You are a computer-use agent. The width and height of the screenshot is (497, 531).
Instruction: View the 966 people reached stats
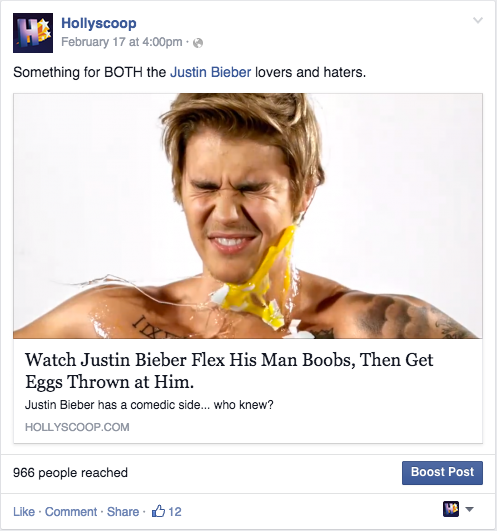[x=70, y=473]
